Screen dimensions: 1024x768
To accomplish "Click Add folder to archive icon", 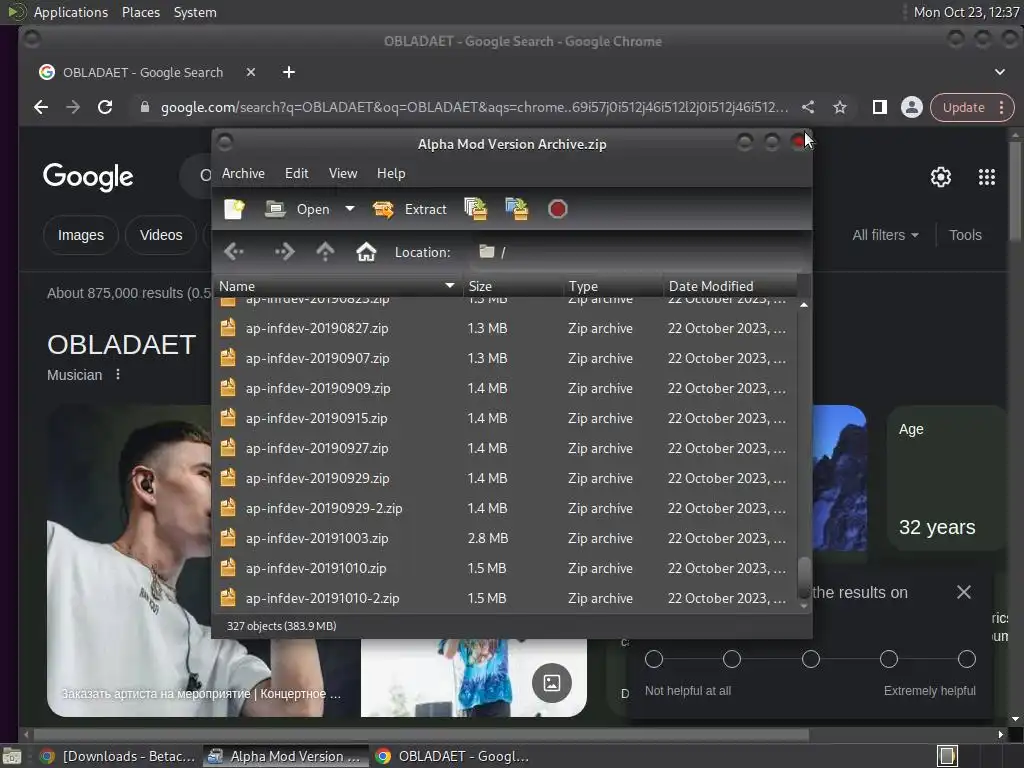I will tap(517, 209).
